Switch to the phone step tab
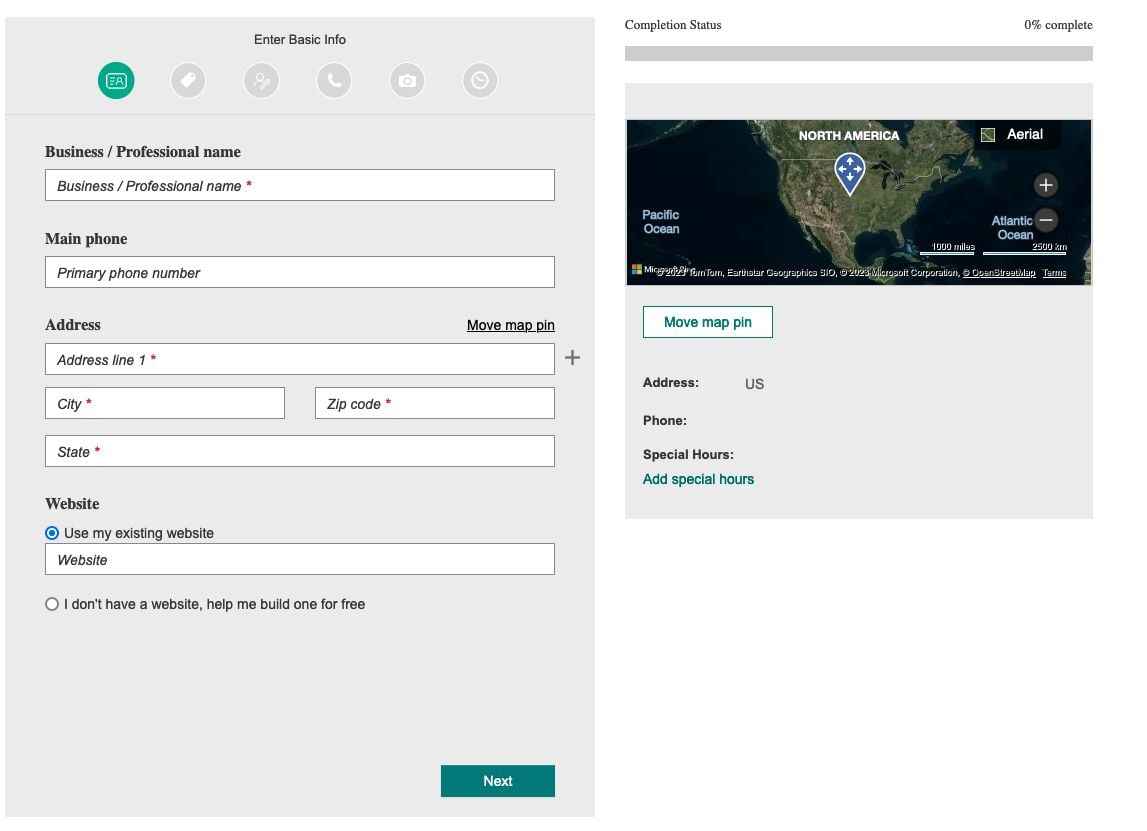The image size is (1147, 831). pyautogui.click(x=334, y=80)
